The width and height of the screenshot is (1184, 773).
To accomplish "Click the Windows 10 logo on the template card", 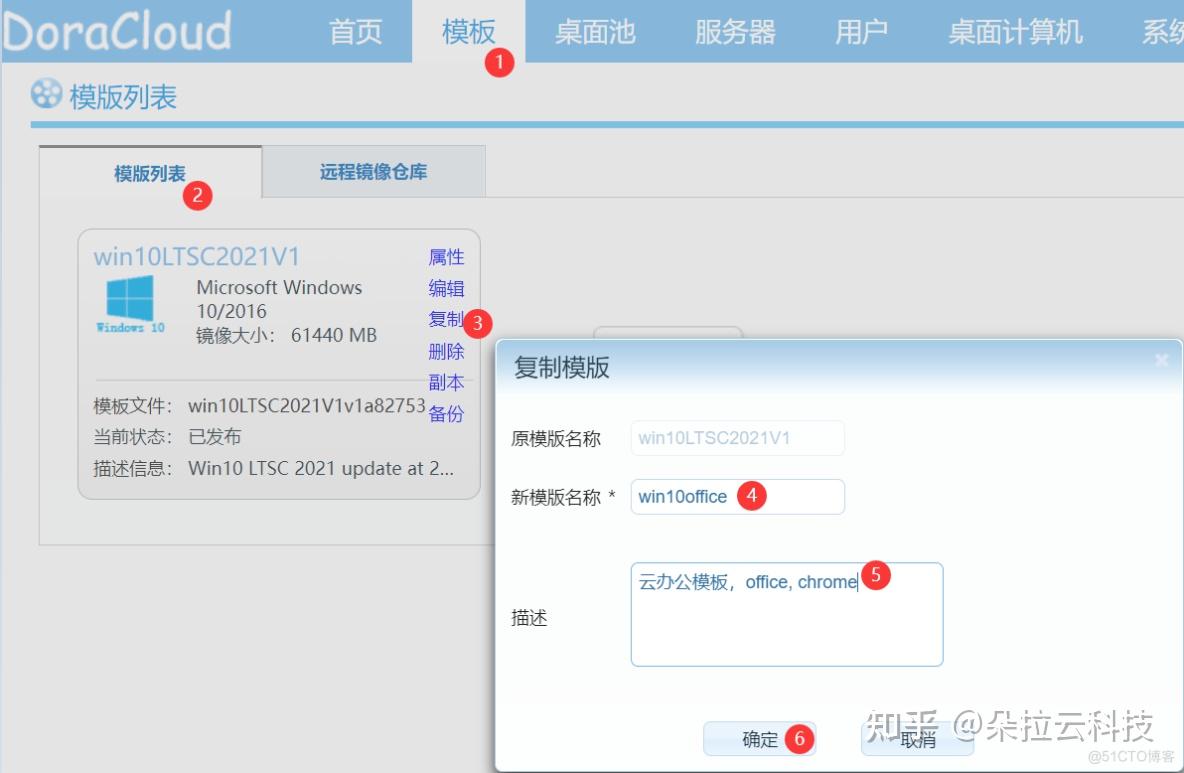I will pos(129,302).
